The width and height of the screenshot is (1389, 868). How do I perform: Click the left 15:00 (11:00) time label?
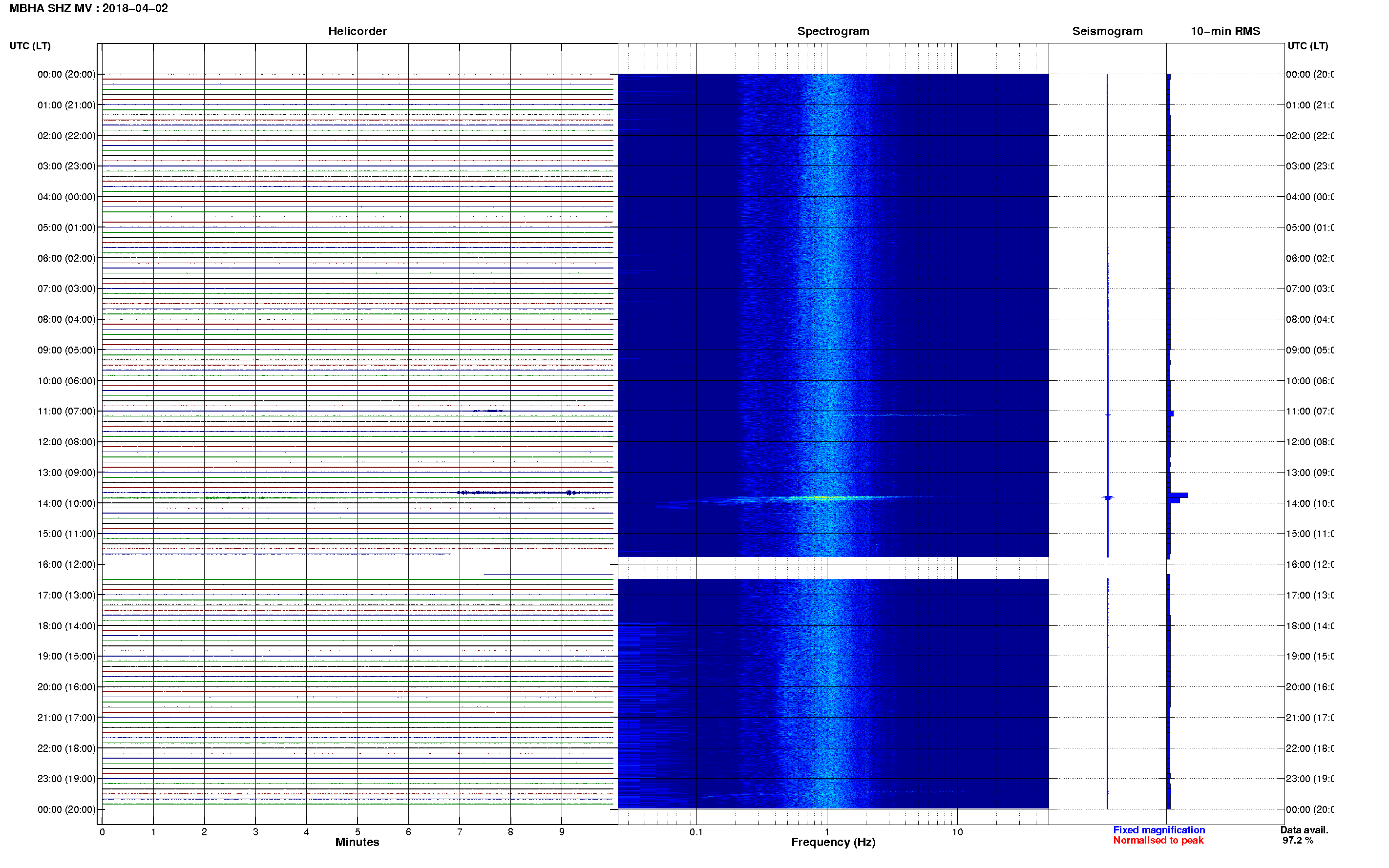pyautogui.click(x=66, y=534)
